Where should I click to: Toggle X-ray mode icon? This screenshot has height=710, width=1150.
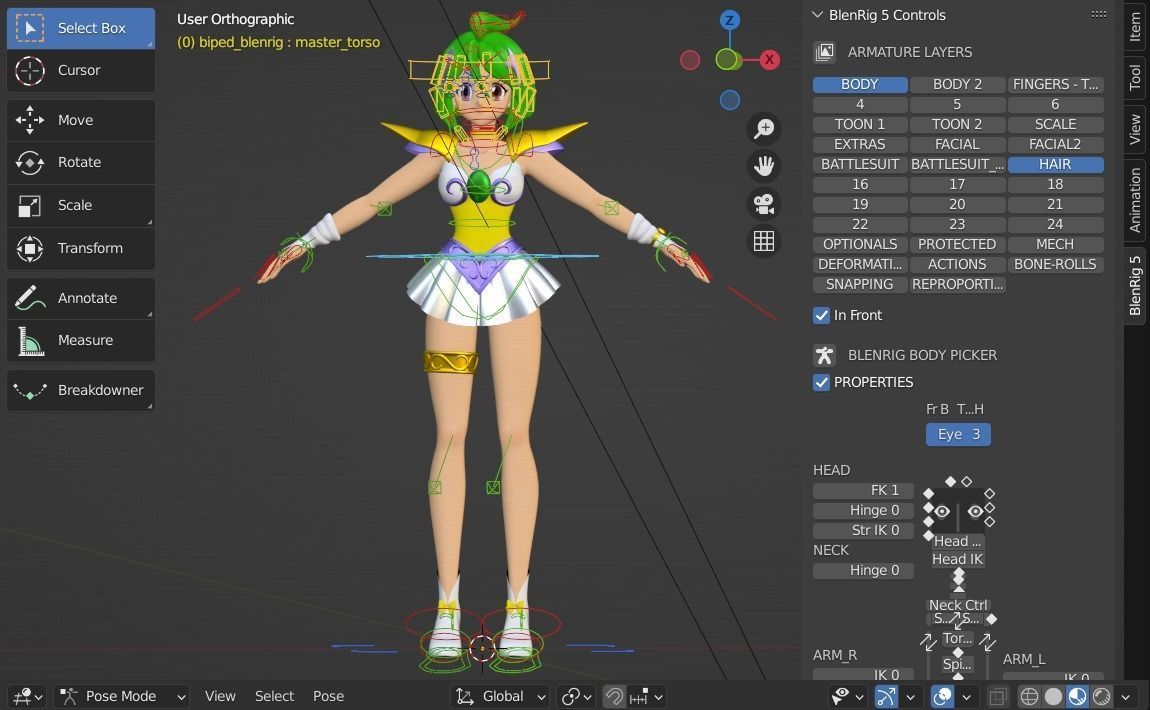(997, 696)
